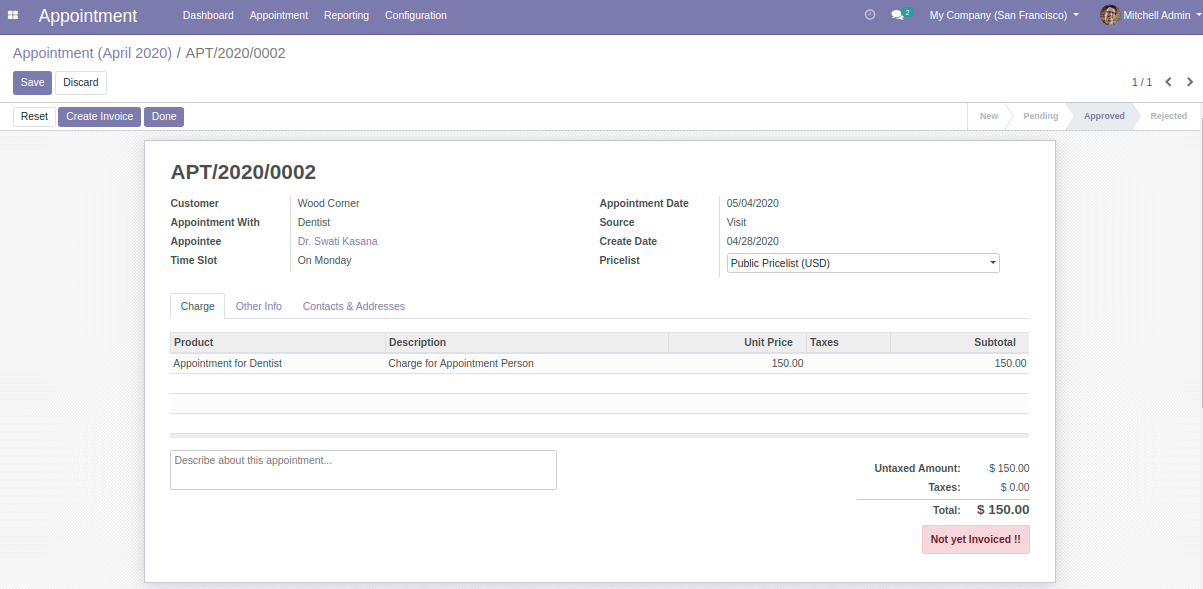Go to the next record arrow
Screen dimensions: 1203x589
point(1190,82)
